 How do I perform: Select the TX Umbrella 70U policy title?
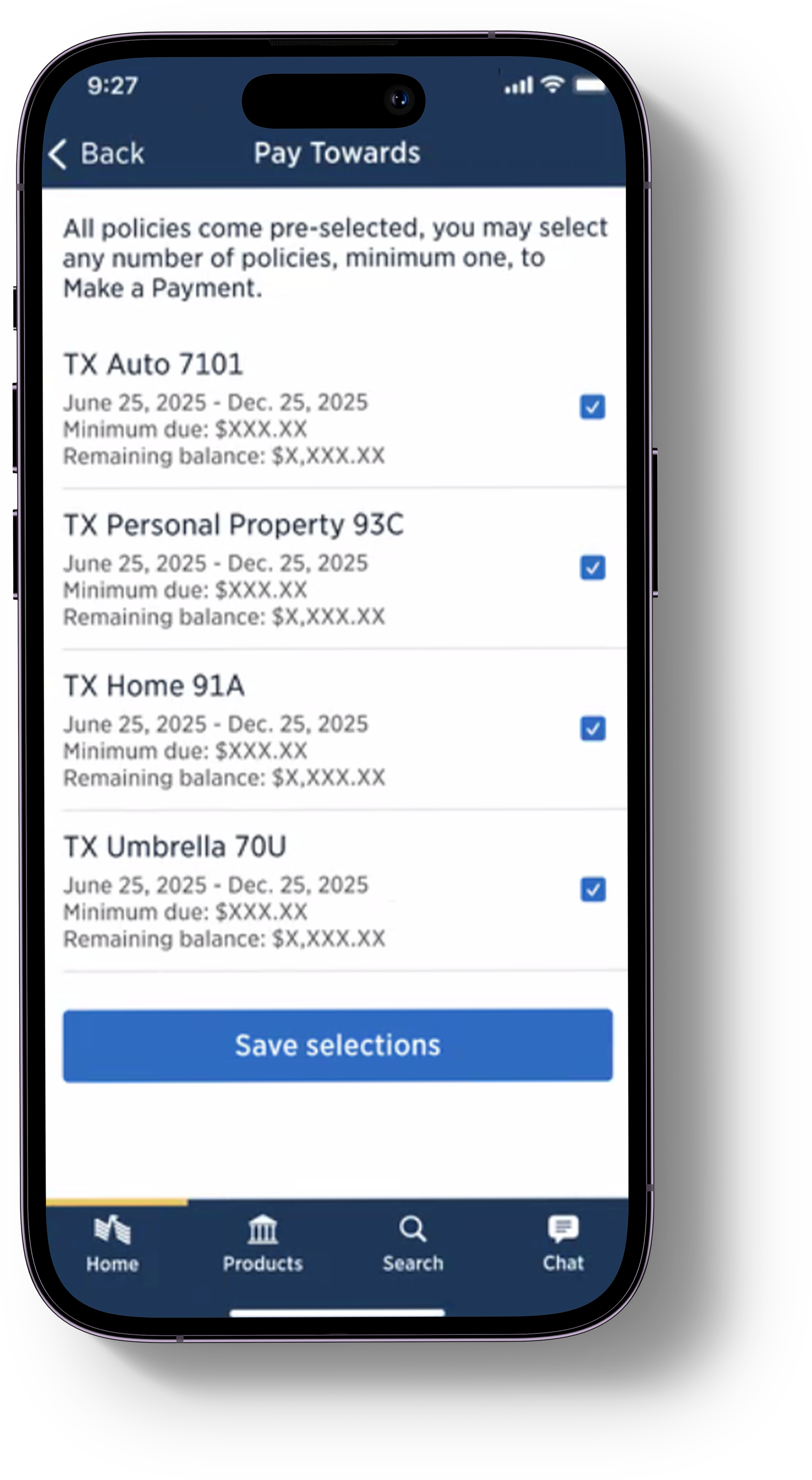click(175, 846)
